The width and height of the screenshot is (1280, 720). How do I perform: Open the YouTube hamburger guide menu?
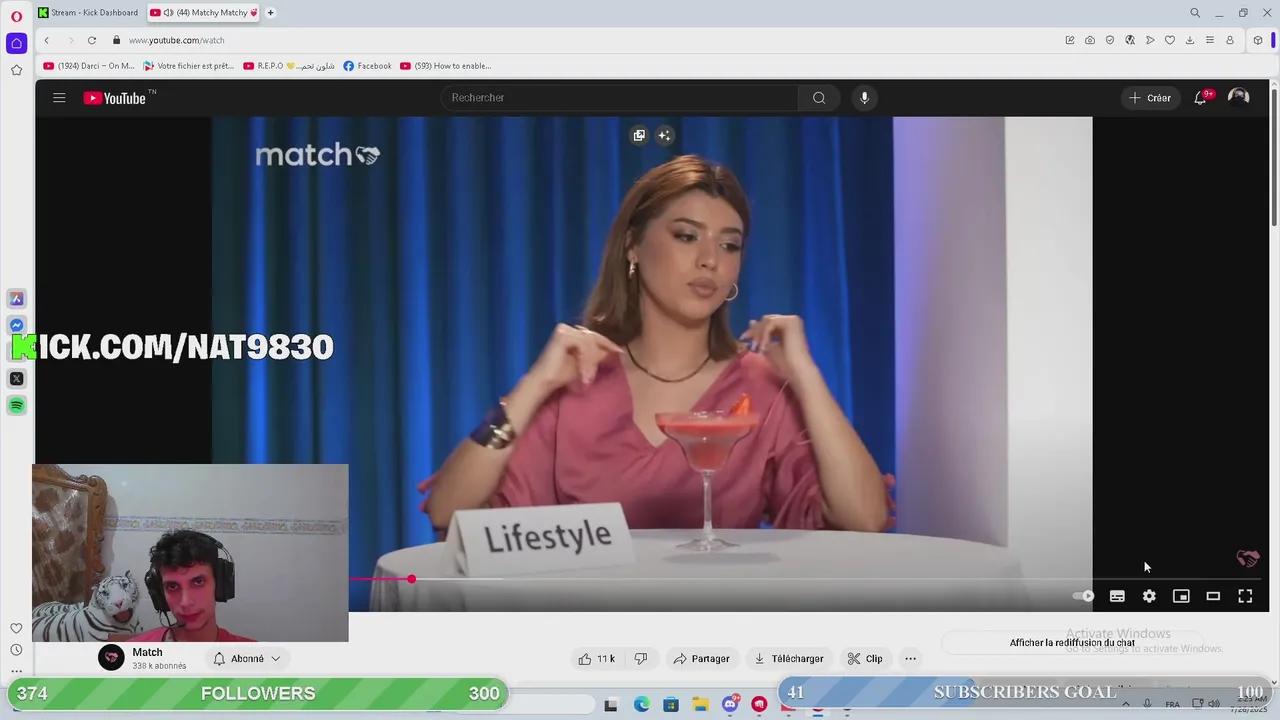pyautogui.click(x=59, y=98)
